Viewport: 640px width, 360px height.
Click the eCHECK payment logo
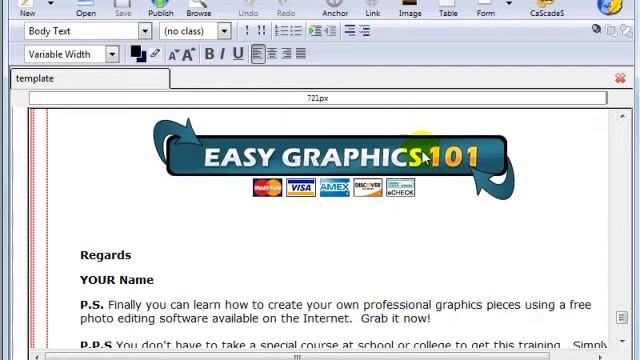pos(400,188)
